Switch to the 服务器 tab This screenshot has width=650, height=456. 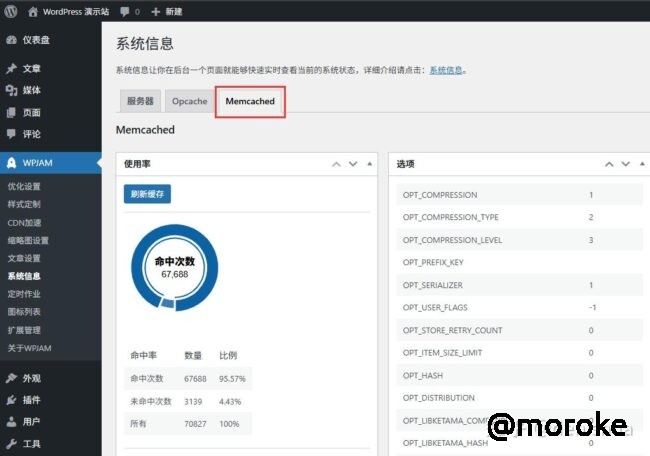(x=140, y=101)
